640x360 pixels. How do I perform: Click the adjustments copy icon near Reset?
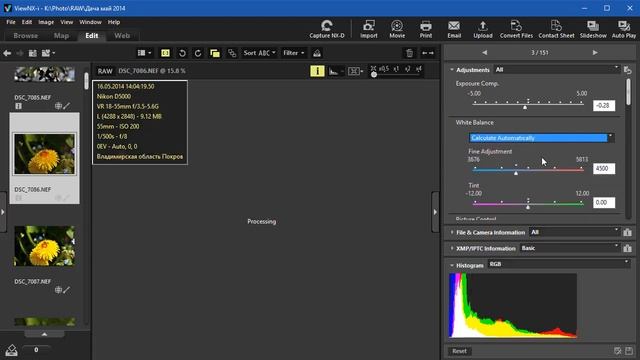(x=618, y=351)
